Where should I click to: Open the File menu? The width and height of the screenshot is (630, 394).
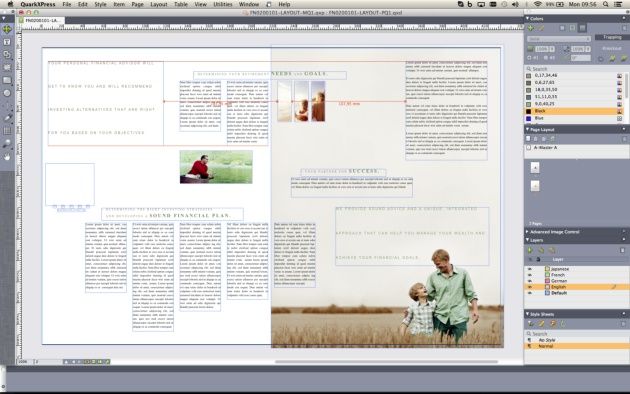point(67,4)
